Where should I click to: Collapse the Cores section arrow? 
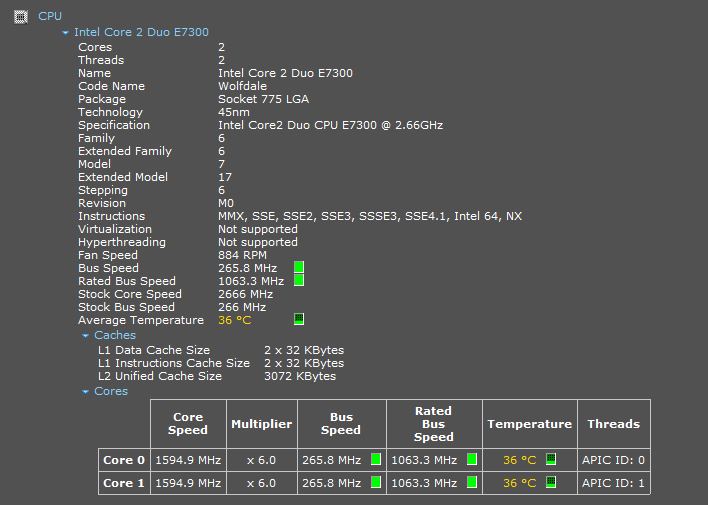(x=85, y=392)
